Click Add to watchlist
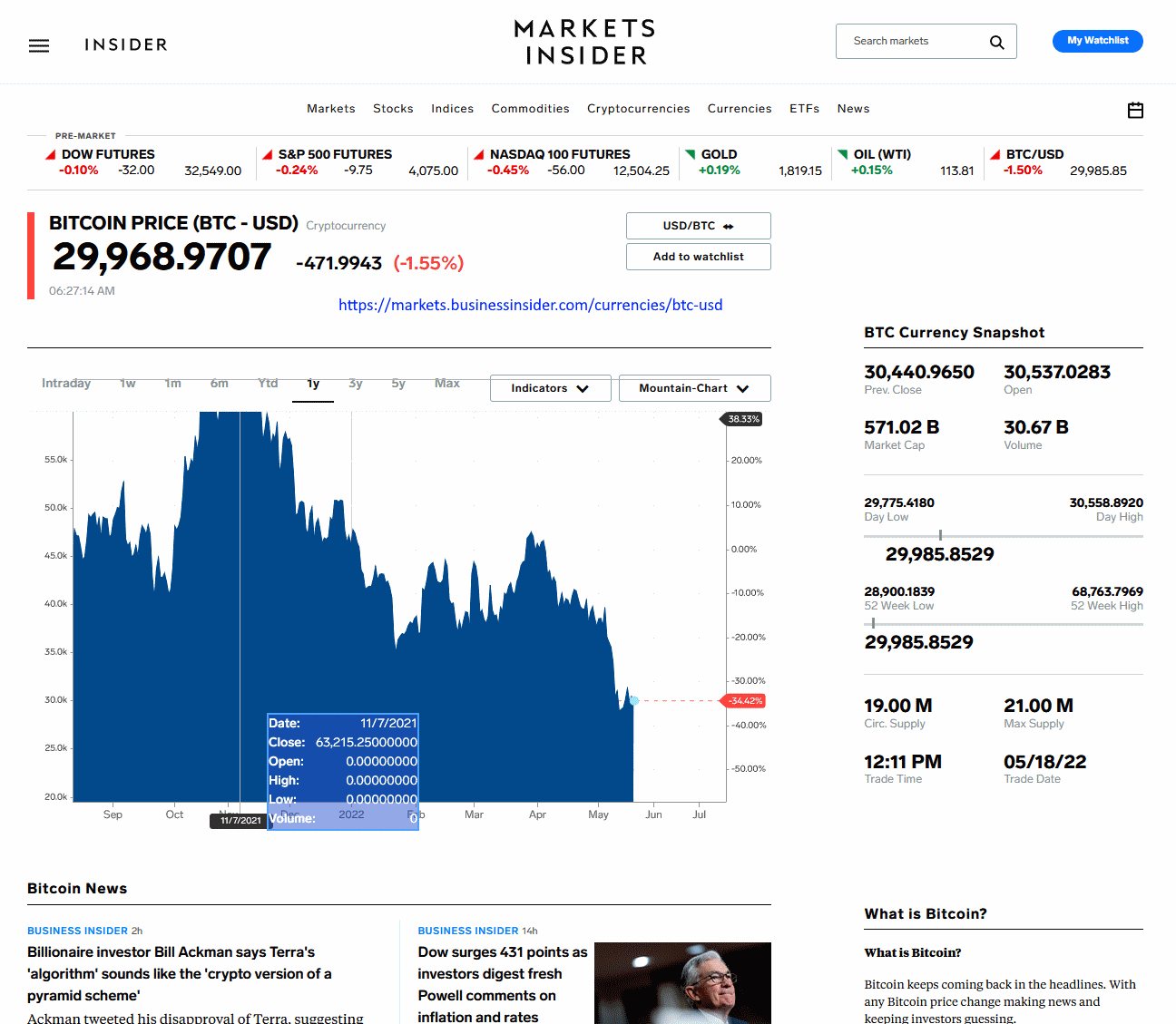The height and width of the screenshot is (1024, 1176). (x=699, y=257)
